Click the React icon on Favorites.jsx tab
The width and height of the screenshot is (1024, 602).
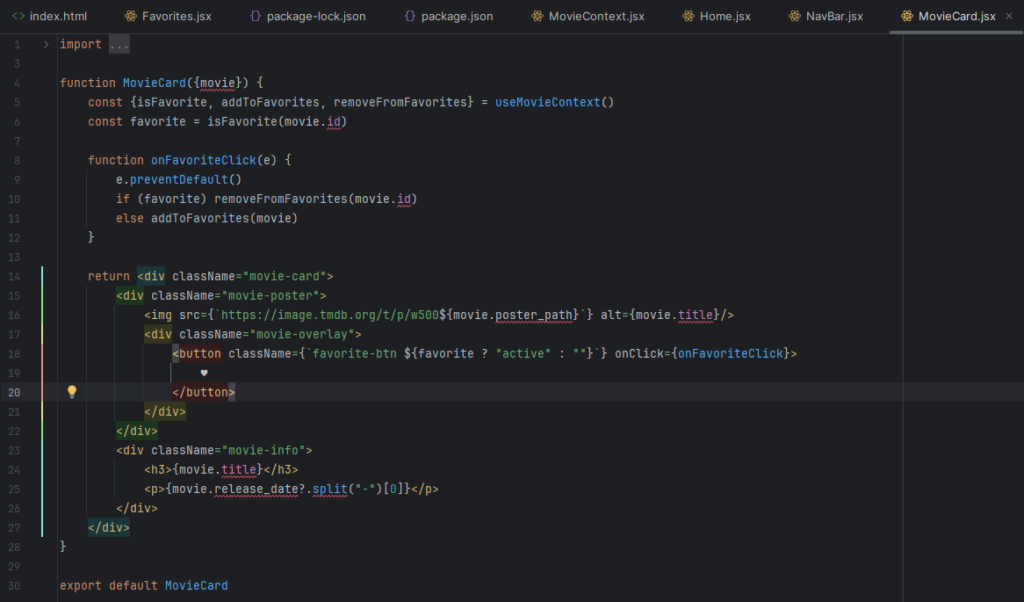[x=130, y=17]
